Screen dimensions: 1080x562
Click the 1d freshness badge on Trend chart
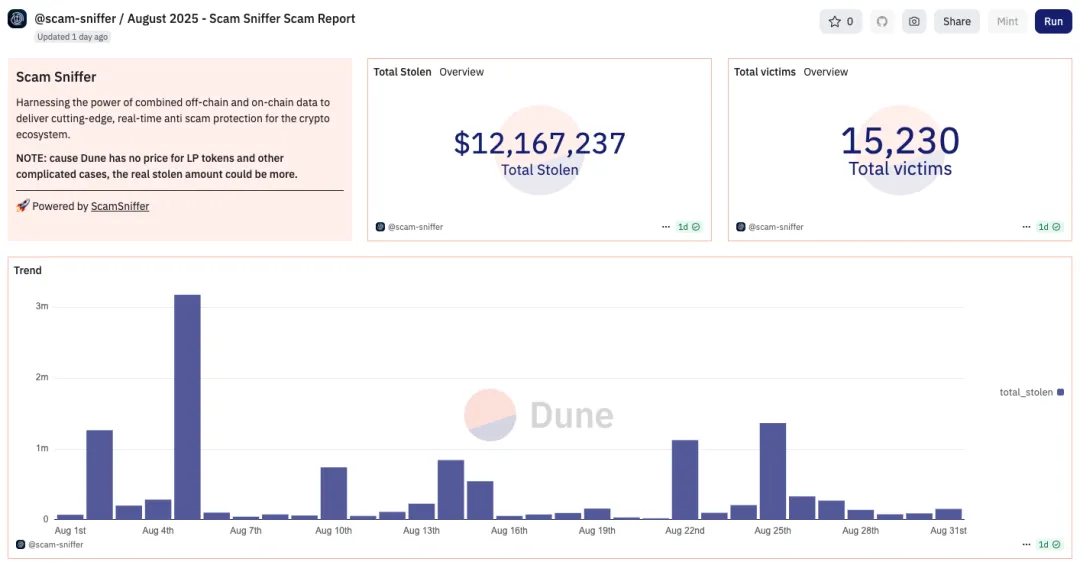(1049, 544)
